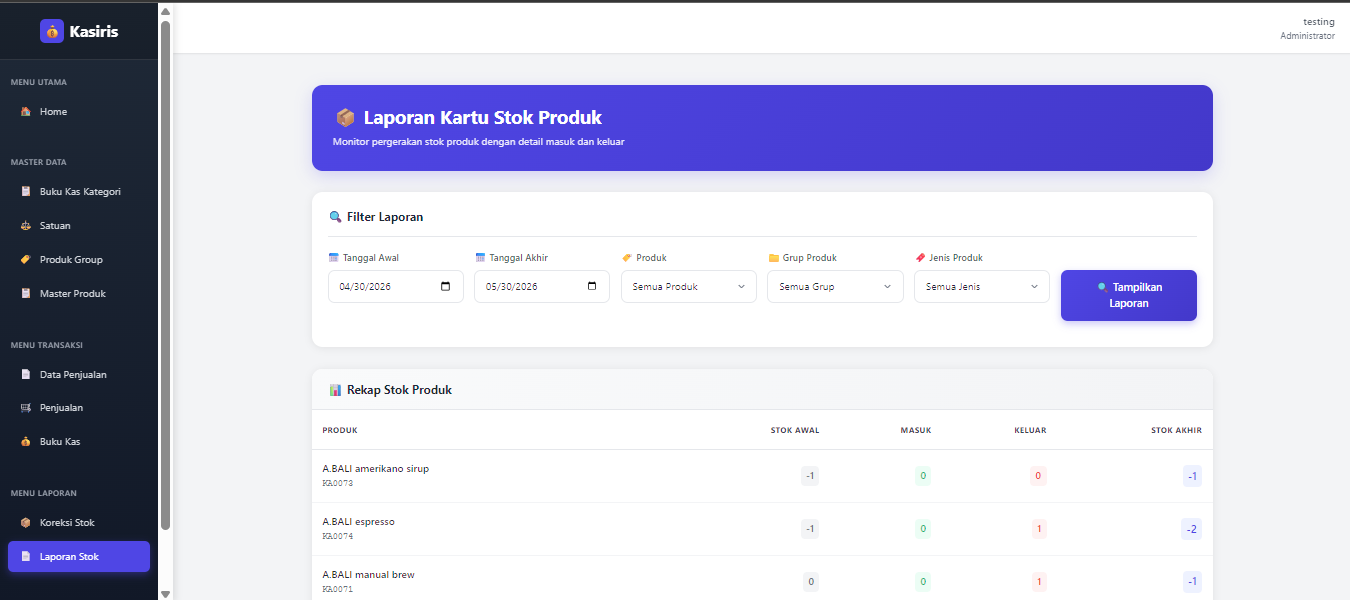The width and height of the screenshot is (1350, 600).
Task: Click the Laporan Stok document icon
Action: pyautogui.click(x=26, y=557)
